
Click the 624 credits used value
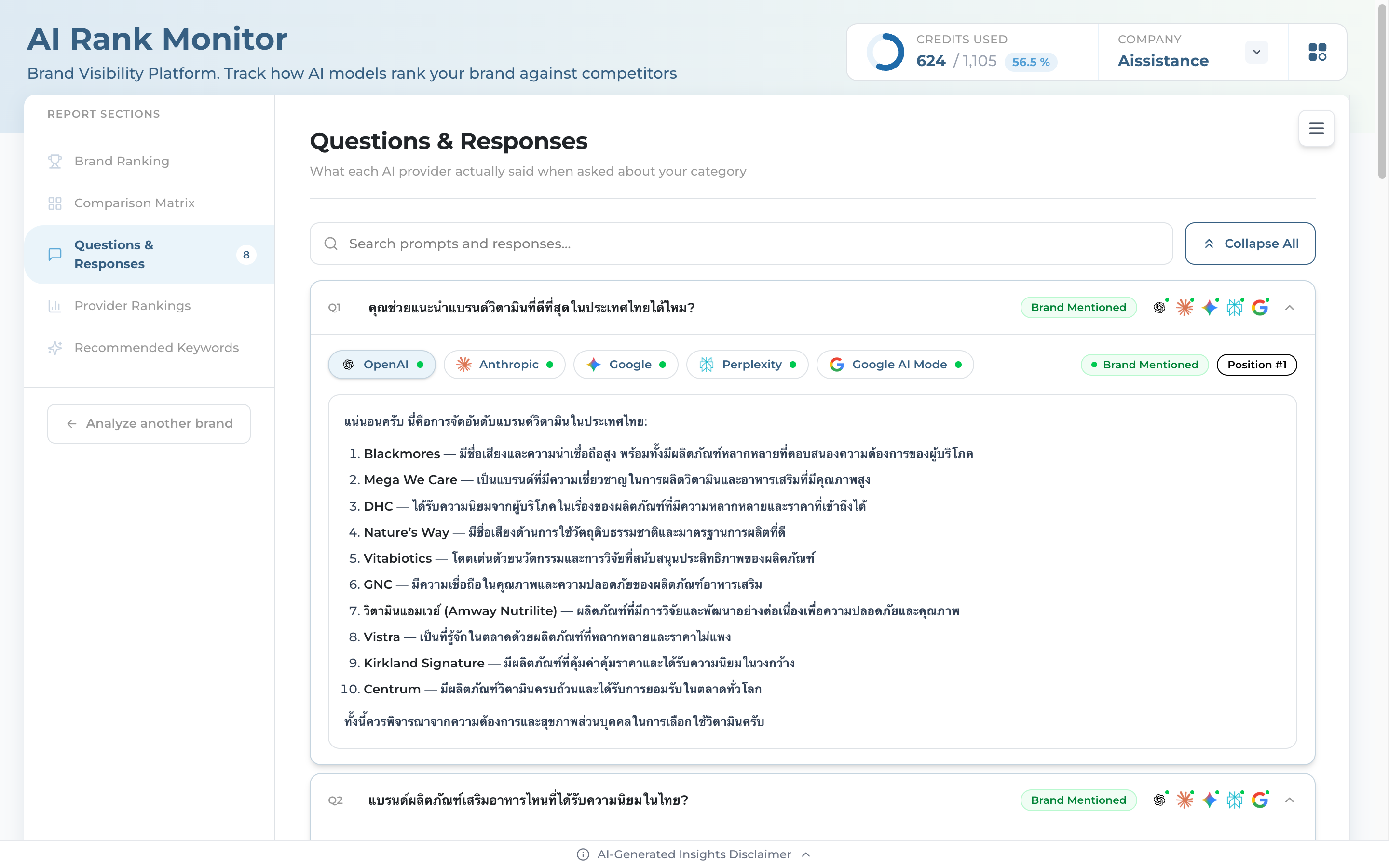pos(930,60)
